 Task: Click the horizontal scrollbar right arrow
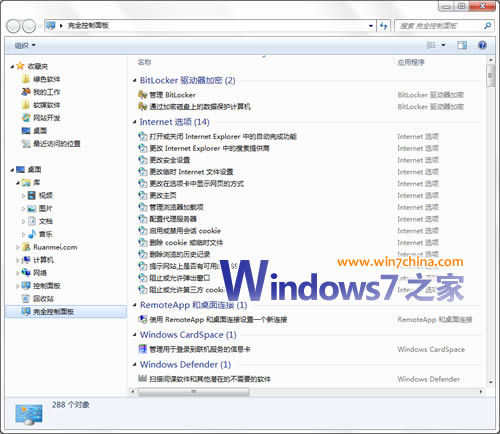(481, 392)
